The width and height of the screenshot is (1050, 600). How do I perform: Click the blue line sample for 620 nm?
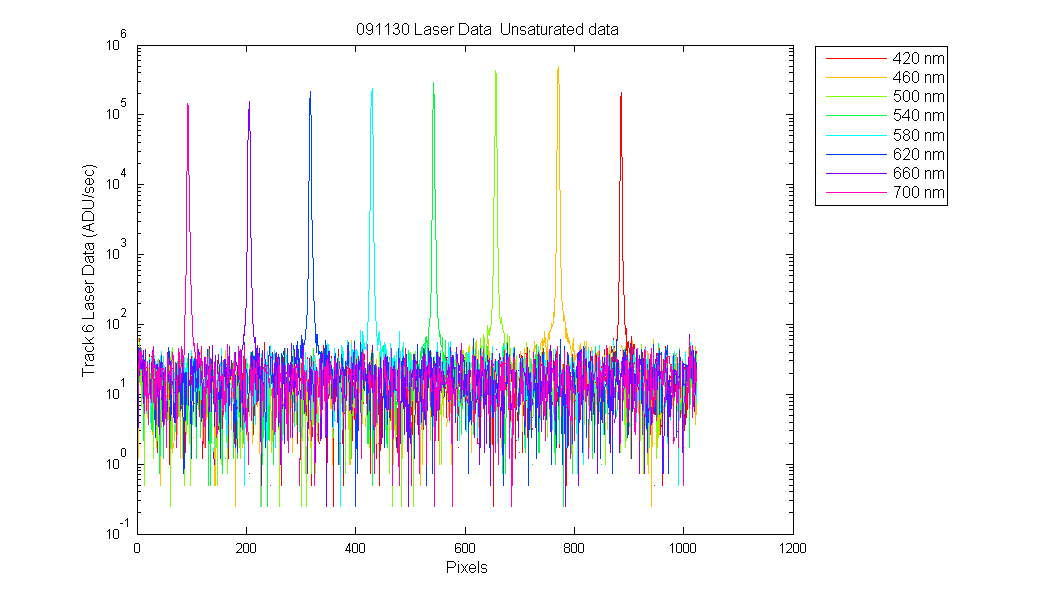pyautogui.click(x=856, y=154)
